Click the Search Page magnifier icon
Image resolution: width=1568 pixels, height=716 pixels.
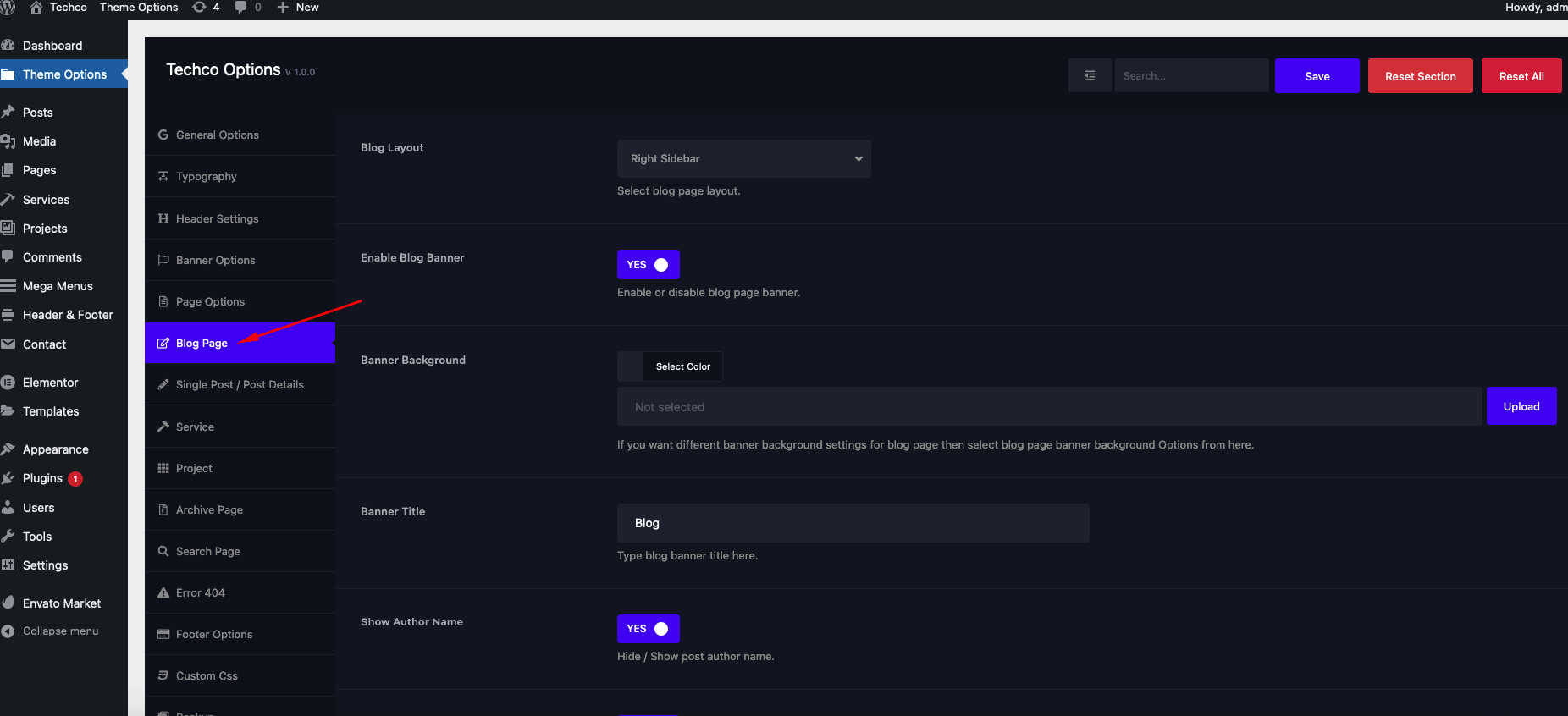pyautogui.click(x=163, y=552)
